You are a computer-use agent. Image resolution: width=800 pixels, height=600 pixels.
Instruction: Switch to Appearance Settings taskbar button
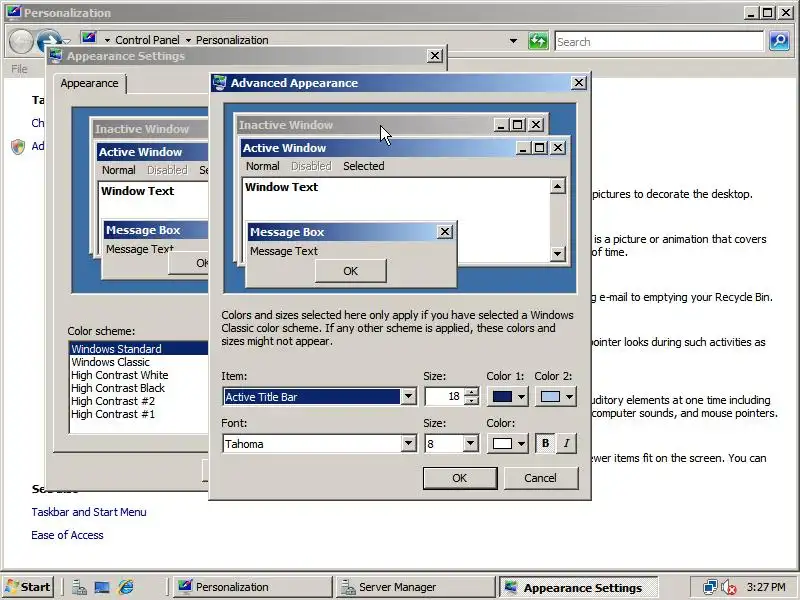click(578, 587)
